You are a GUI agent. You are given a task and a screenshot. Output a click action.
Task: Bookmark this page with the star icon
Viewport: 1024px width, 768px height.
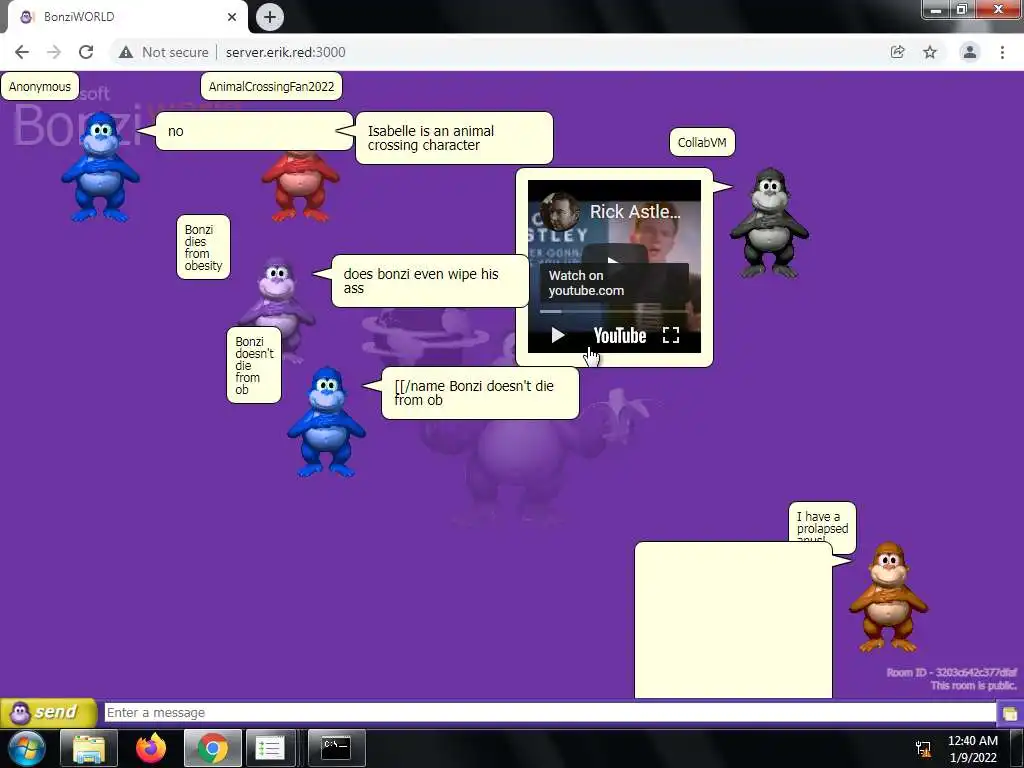pos(930,52)
